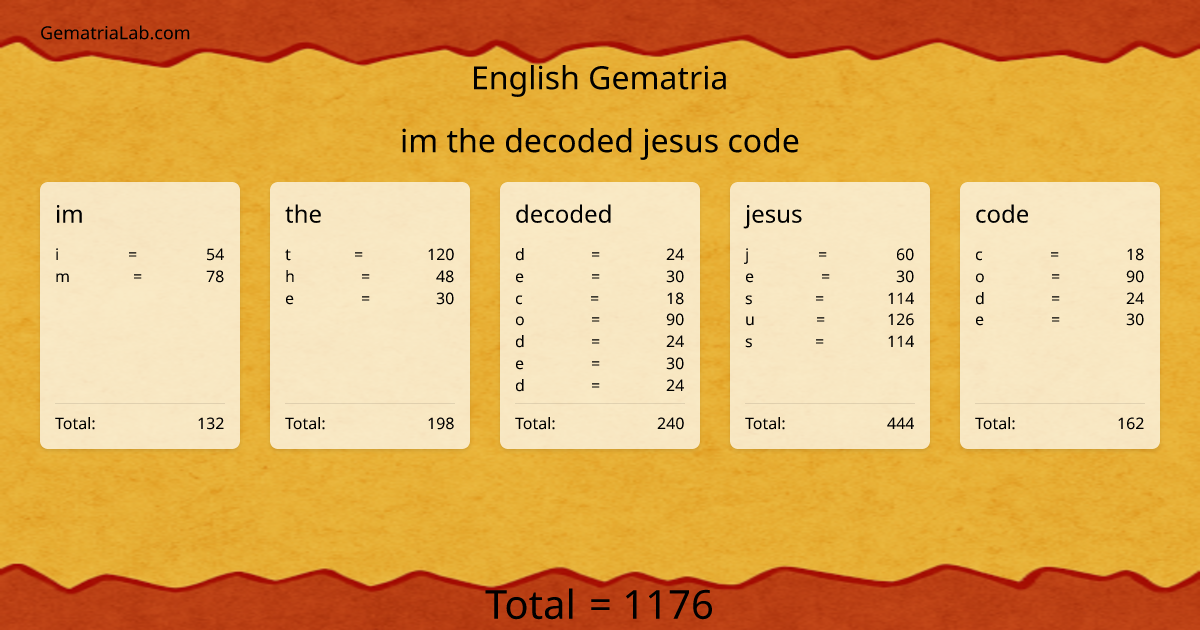Select letter 'c' in the decoded card
This screenshot has height=630, width=1200.
(x=519, y=298)
